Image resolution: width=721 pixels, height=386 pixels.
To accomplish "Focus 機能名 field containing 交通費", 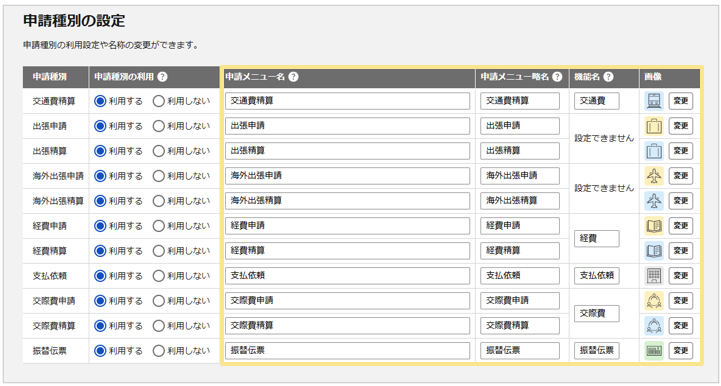I will [x=597, y=101].
